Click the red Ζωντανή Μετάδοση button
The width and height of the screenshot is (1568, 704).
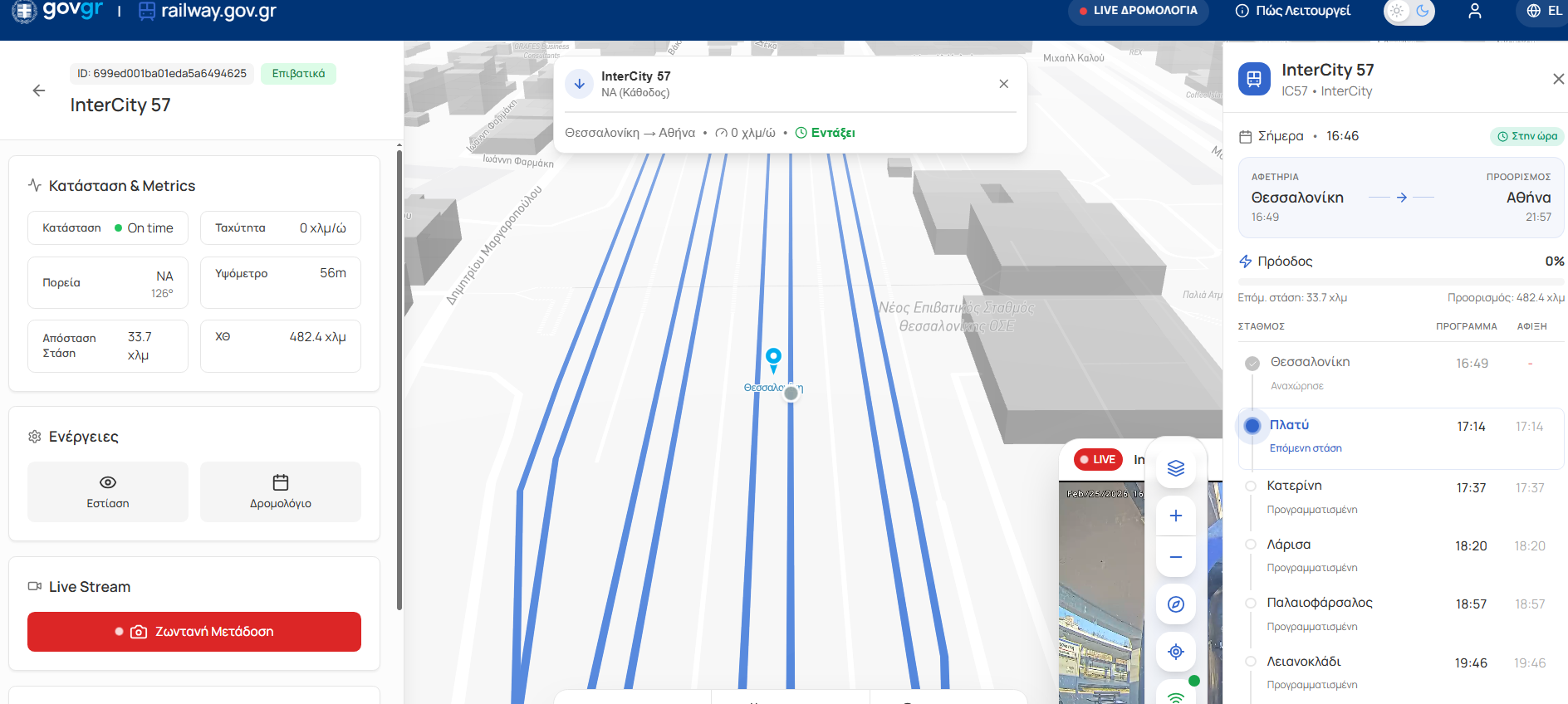coord(194,632)
